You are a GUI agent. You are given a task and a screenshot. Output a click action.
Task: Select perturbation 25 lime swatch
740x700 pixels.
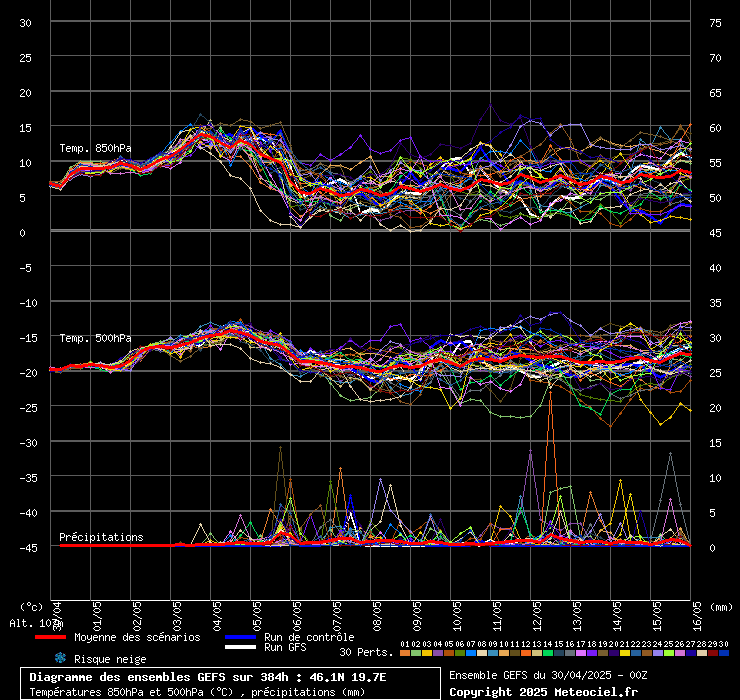(x=669, y=653)
